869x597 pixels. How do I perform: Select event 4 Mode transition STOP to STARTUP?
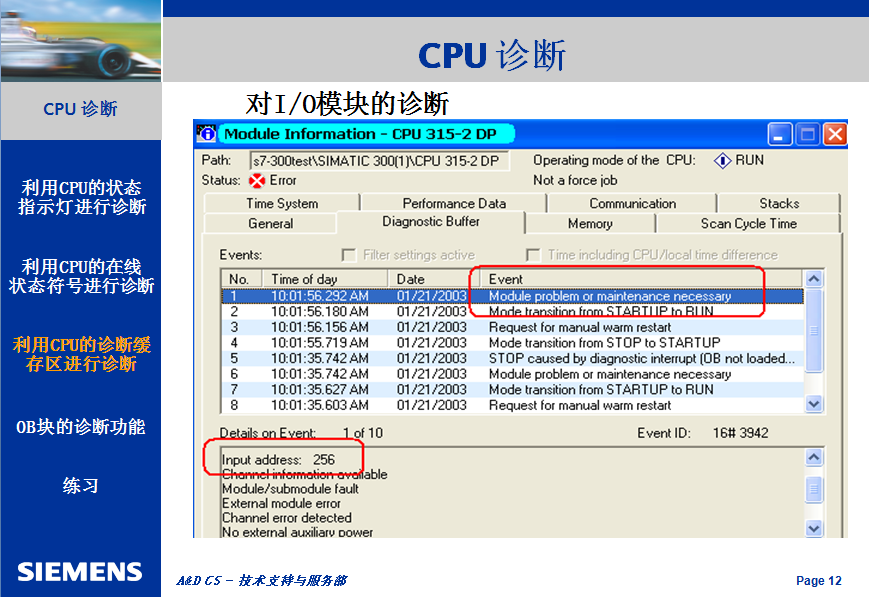pyautogui.click(x=513, y=343)
